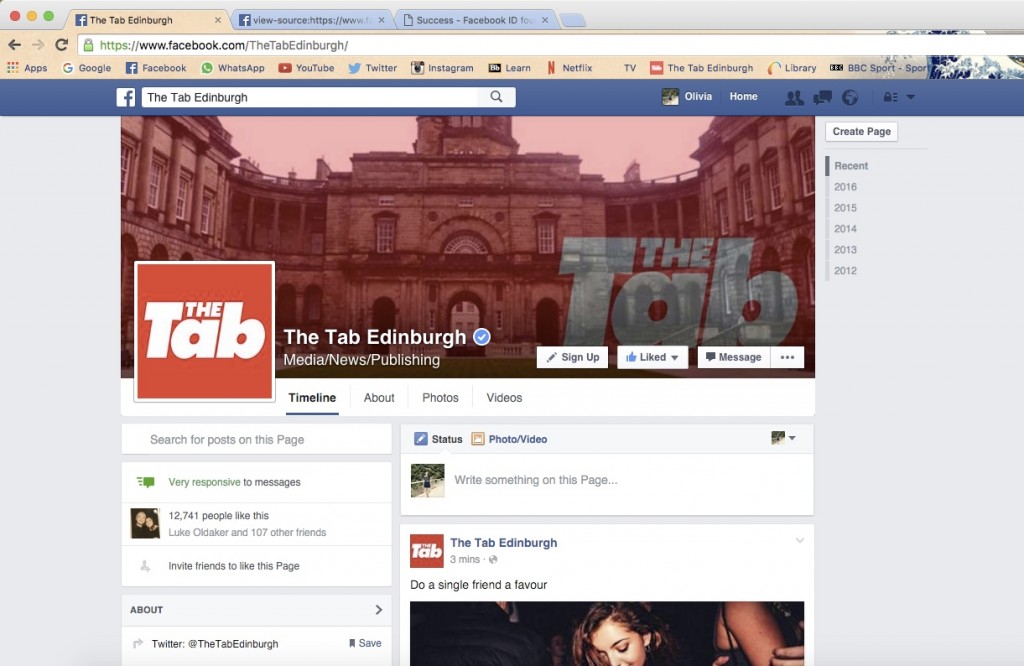Select the Photo/Video composer tab

[509, 439]
